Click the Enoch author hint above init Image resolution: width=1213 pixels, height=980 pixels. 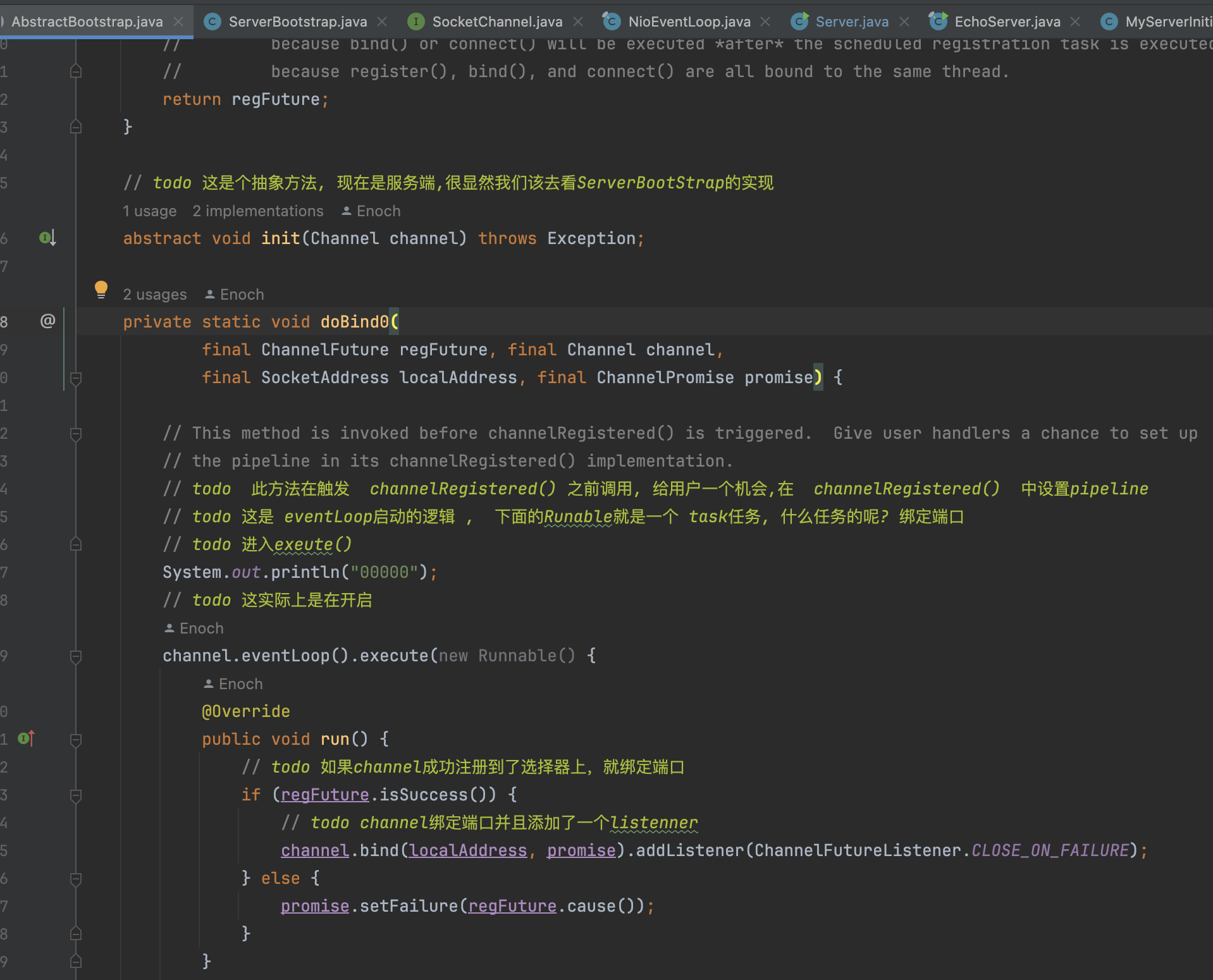[x=378, y=211]
